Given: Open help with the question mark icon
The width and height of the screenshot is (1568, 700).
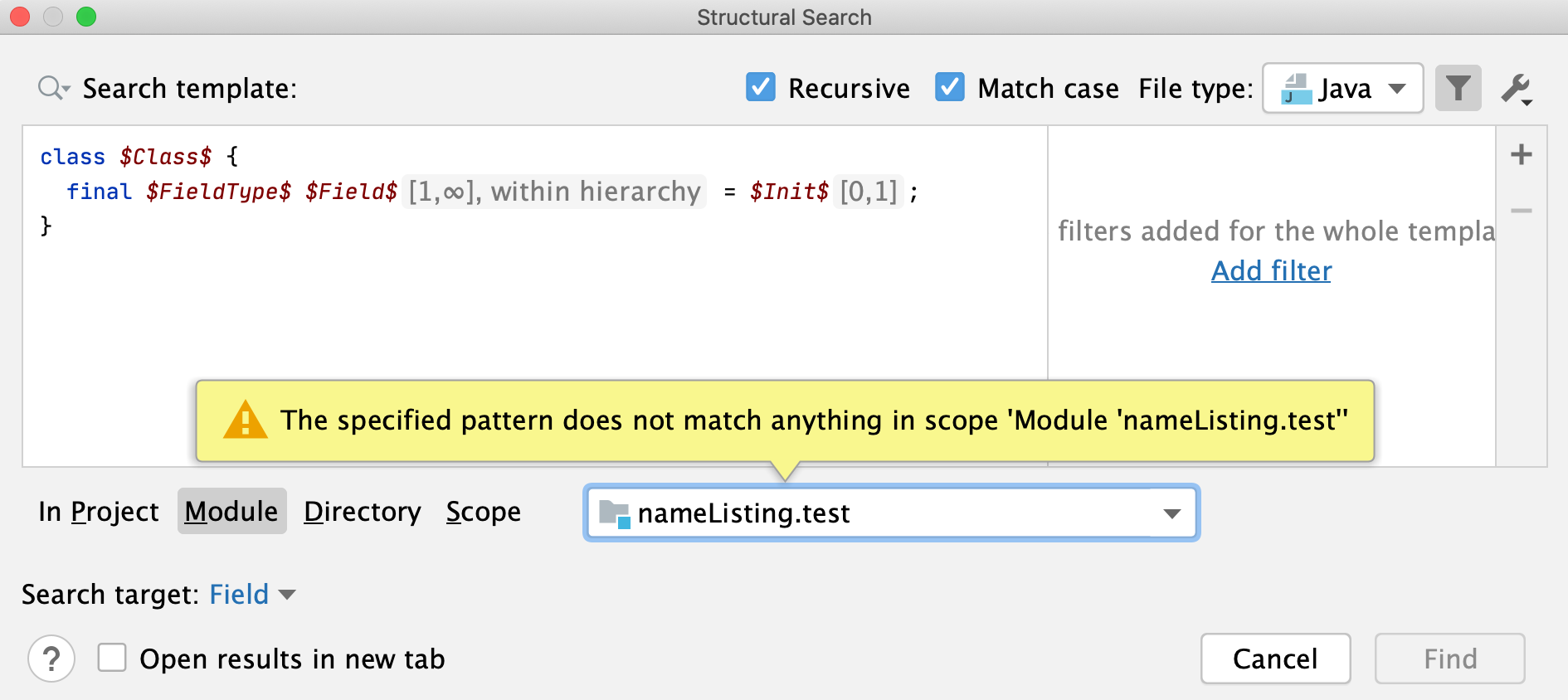Looking at the screenshot, I should [51, 659].
